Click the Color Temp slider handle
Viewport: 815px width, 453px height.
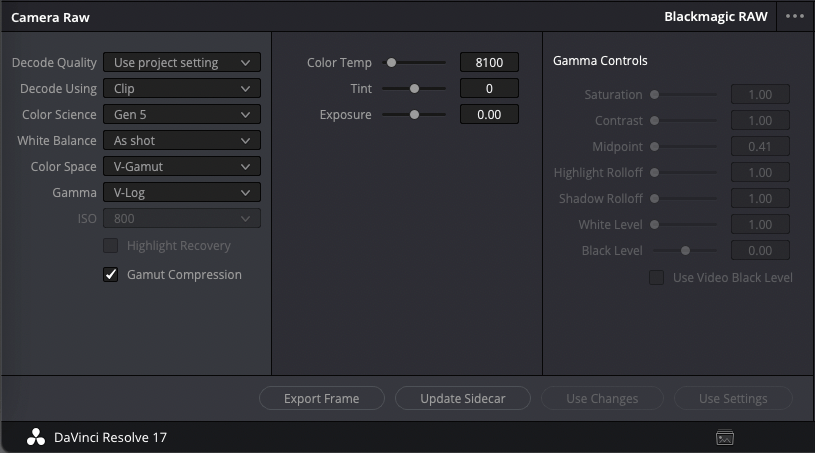point(391,62)
